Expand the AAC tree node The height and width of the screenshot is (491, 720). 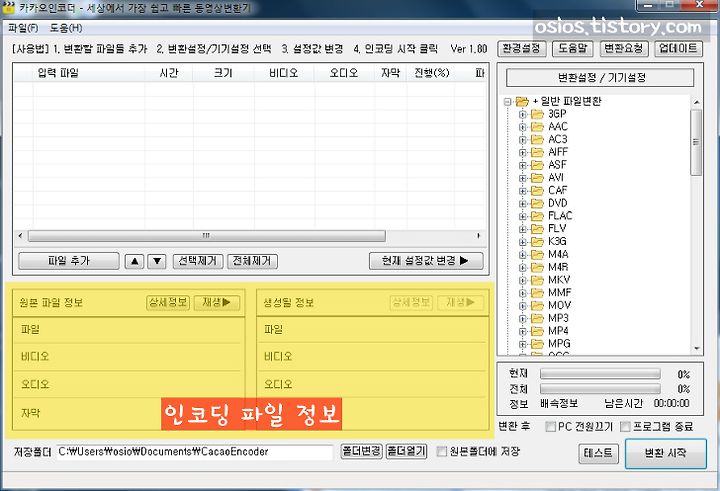coord(523,127)
